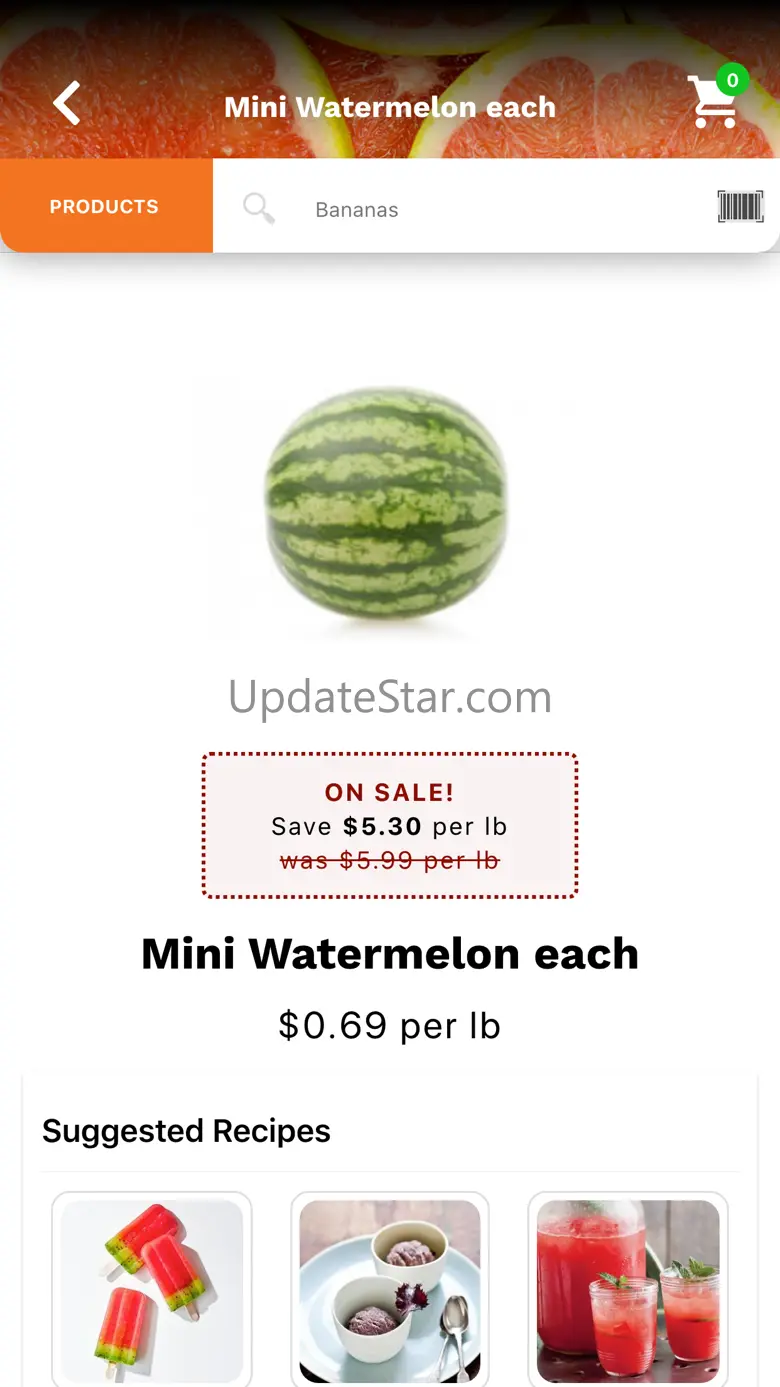Screen dimensions: 780x1387
Task: Tap the Suggested Recipes heading
Action: [x=186, y=1131]
